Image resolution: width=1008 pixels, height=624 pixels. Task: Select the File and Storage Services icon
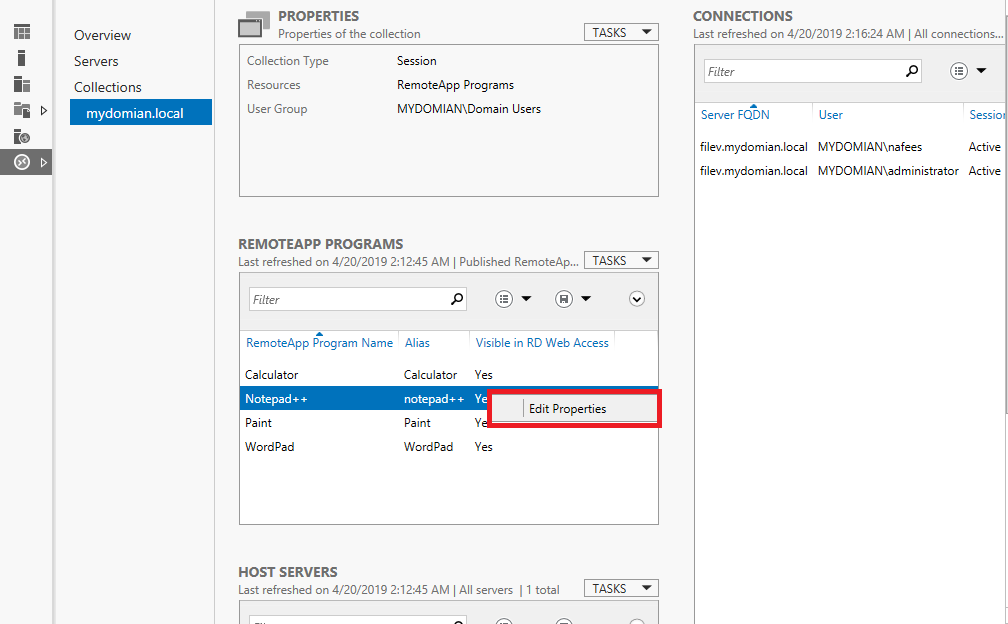(x=22, y=110)
